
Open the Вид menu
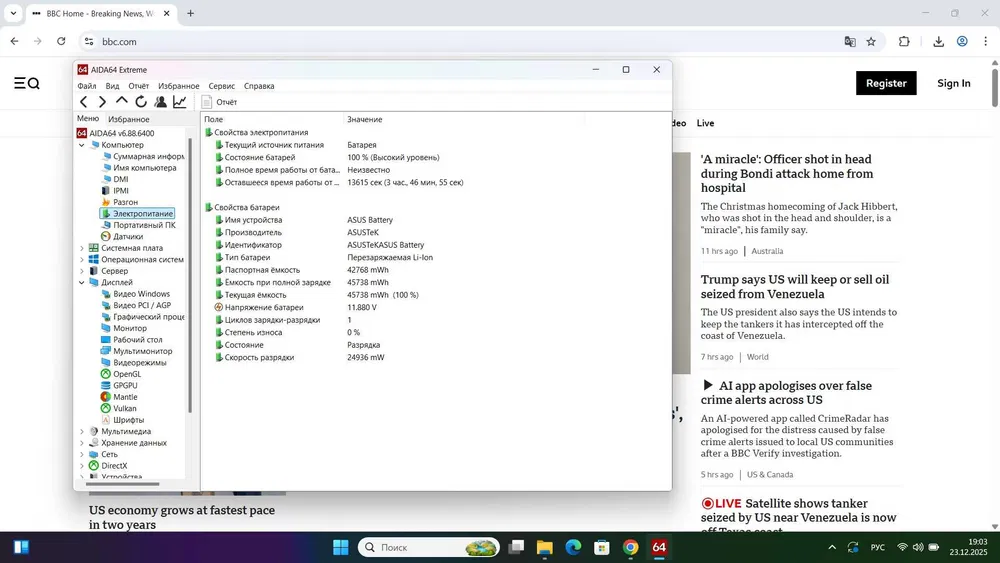112,86
